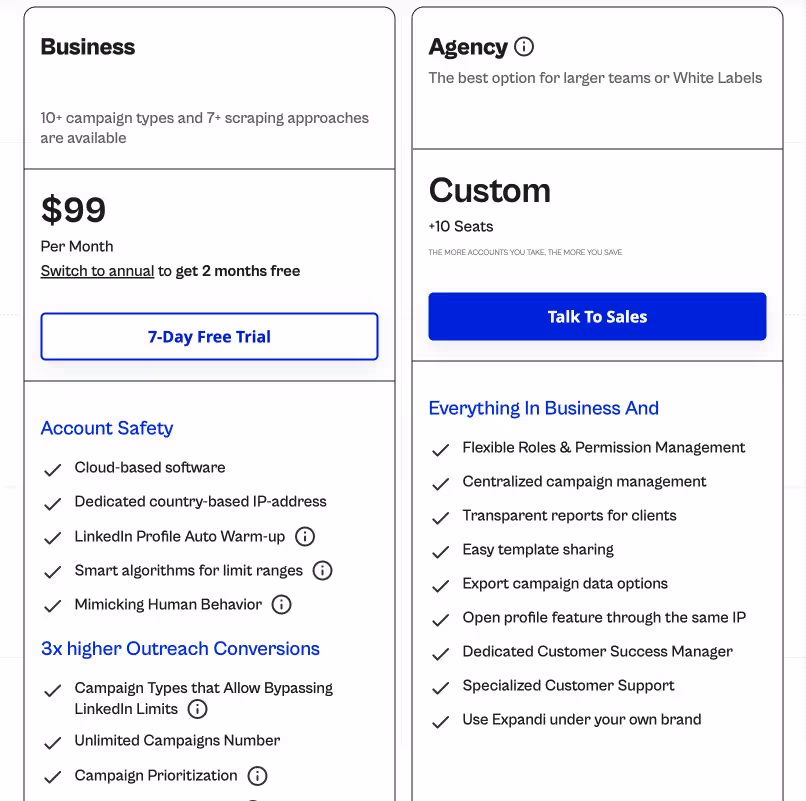Click the Talk To Sales button
The width and height of the screenshot is (806, 801).
click(x=596, y=315)
